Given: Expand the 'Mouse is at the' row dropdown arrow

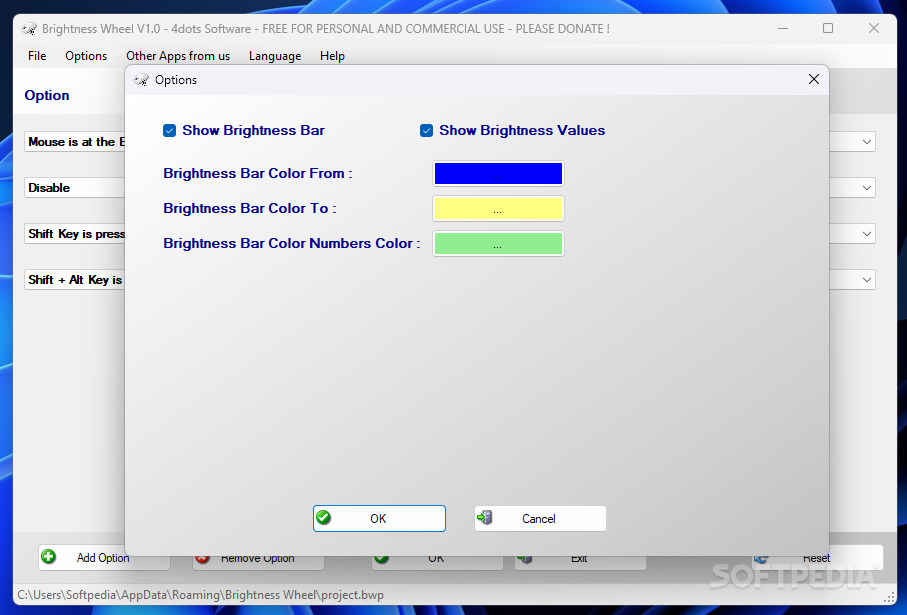Looking at the screenshot, I should point(867,142).
